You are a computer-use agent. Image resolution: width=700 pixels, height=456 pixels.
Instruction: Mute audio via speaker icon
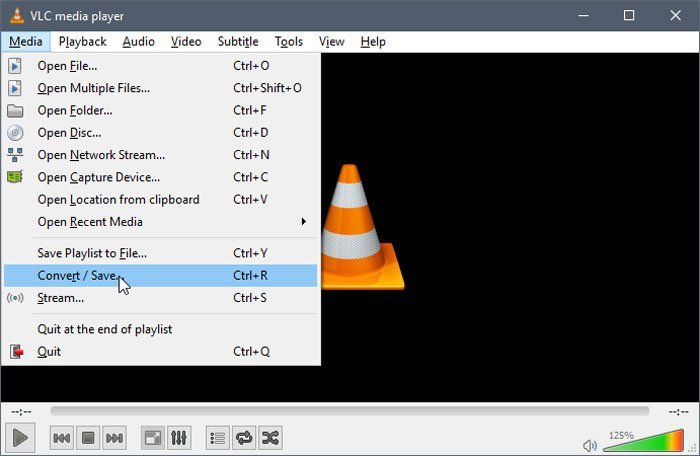tap(589, 445)
